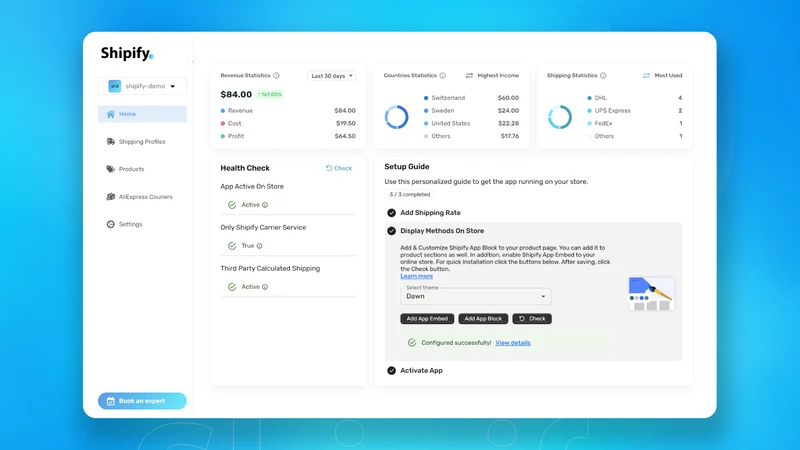Click the shipping carriers donut chart
The image size is (800, 450).
point(560,117)
